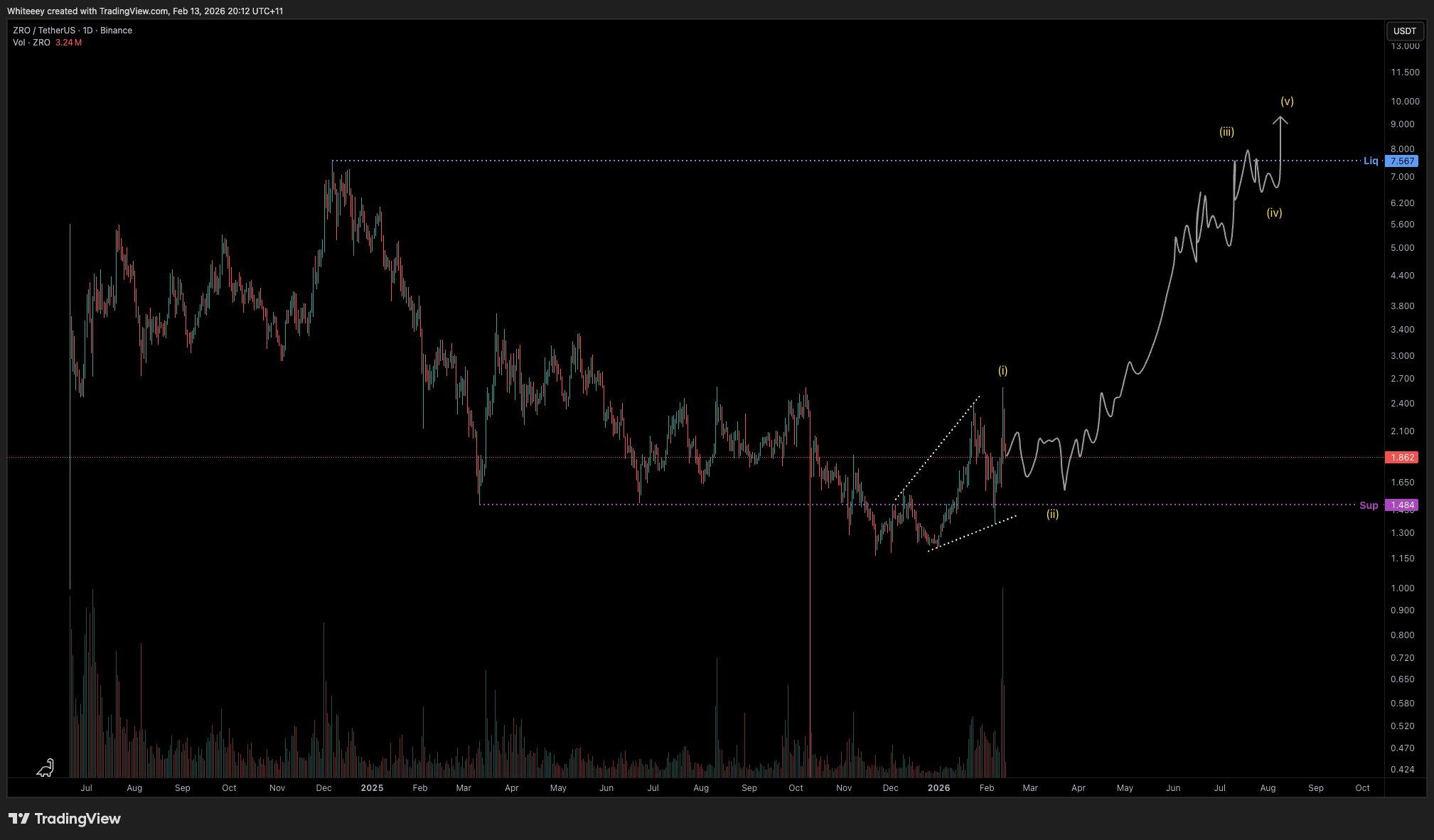The image size is (1434, 840).
Task: Click the blue "Liq" text label
Action: pyautogui.click(x=1370, y=161)
